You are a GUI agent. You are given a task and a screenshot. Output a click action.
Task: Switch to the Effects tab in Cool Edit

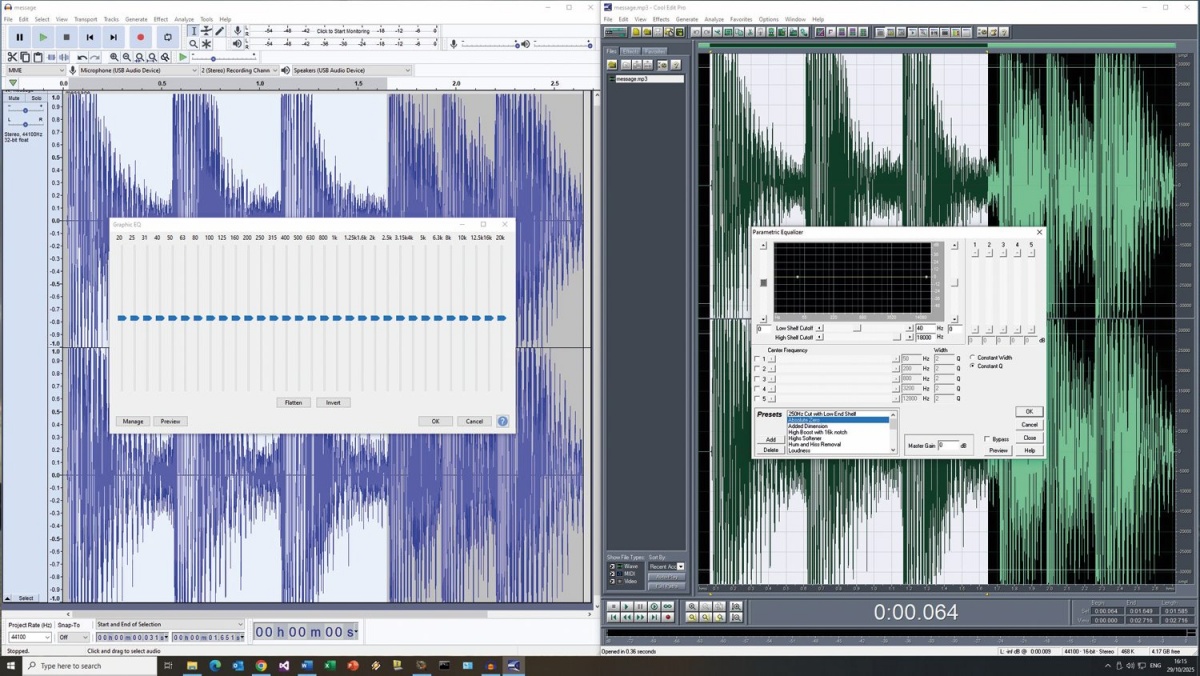pos(630,51)
